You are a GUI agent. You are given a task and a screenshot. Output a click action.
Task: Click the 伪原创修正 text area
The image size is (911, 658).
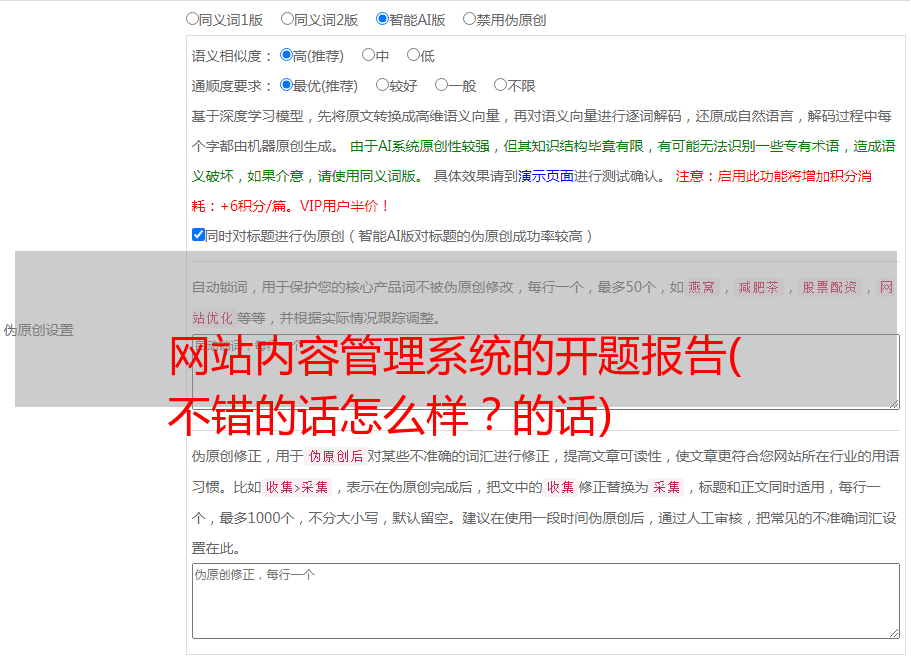[546, 601]
